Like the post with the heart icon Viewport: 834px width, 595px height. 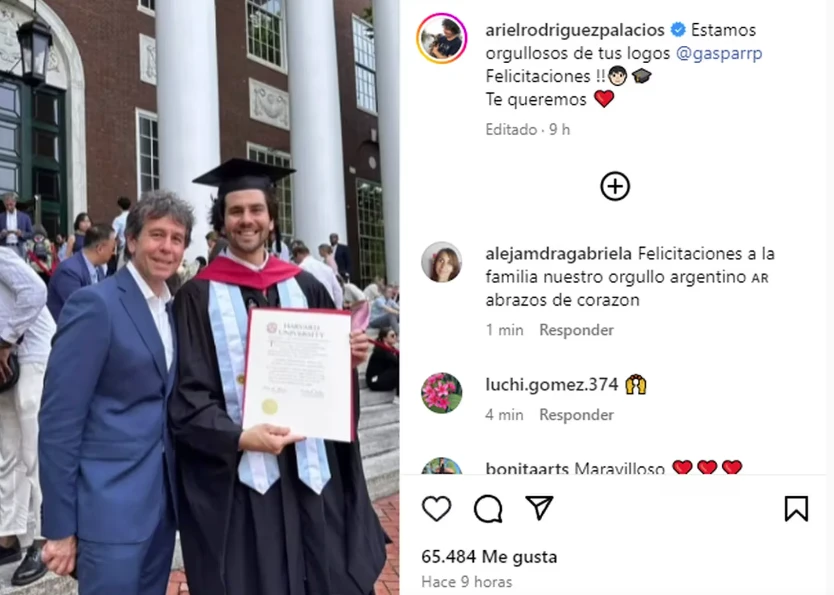(437, 508)
